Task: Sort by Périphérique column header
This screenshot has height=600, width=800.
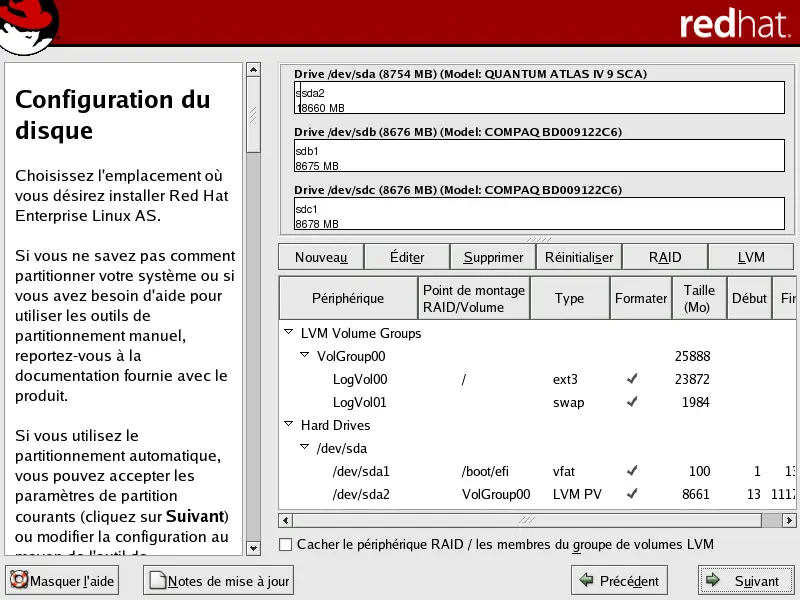Action: (347, 298)
